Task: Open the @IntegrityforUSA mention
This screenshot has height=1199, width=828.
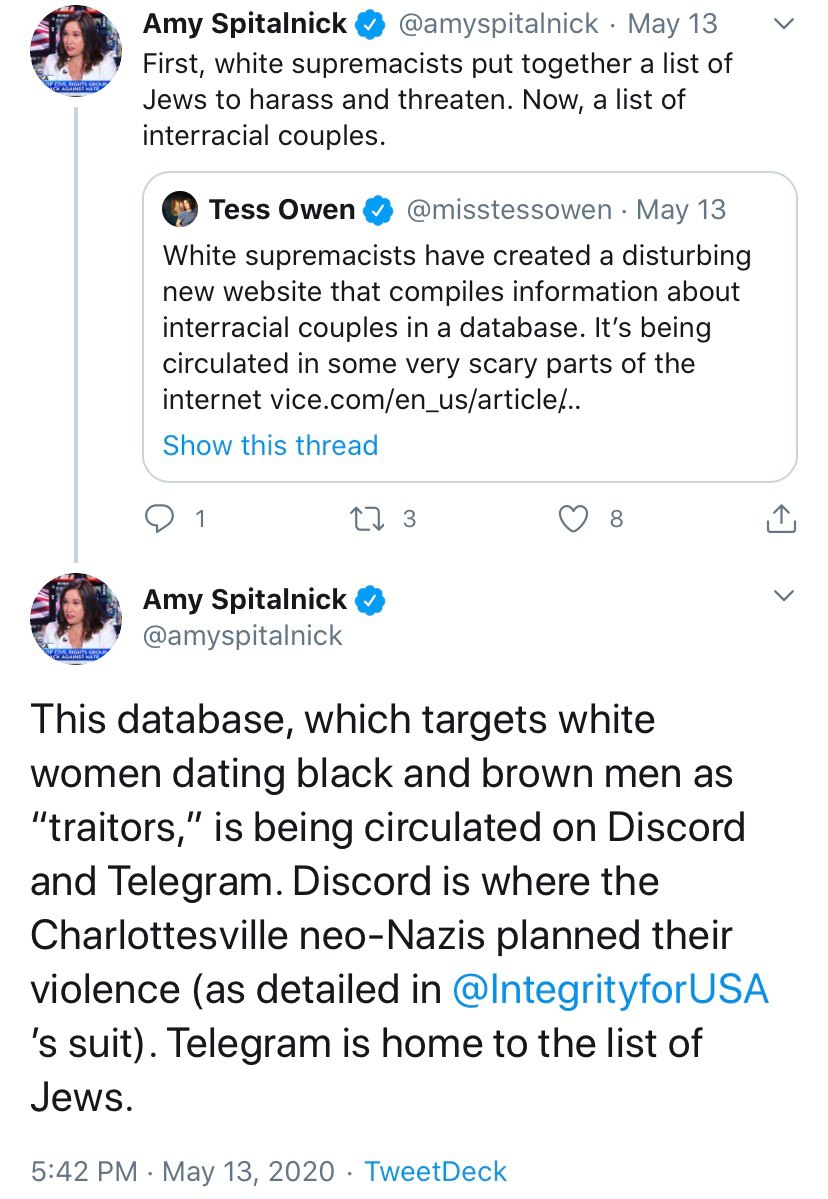Action: (x=611, y=989)
